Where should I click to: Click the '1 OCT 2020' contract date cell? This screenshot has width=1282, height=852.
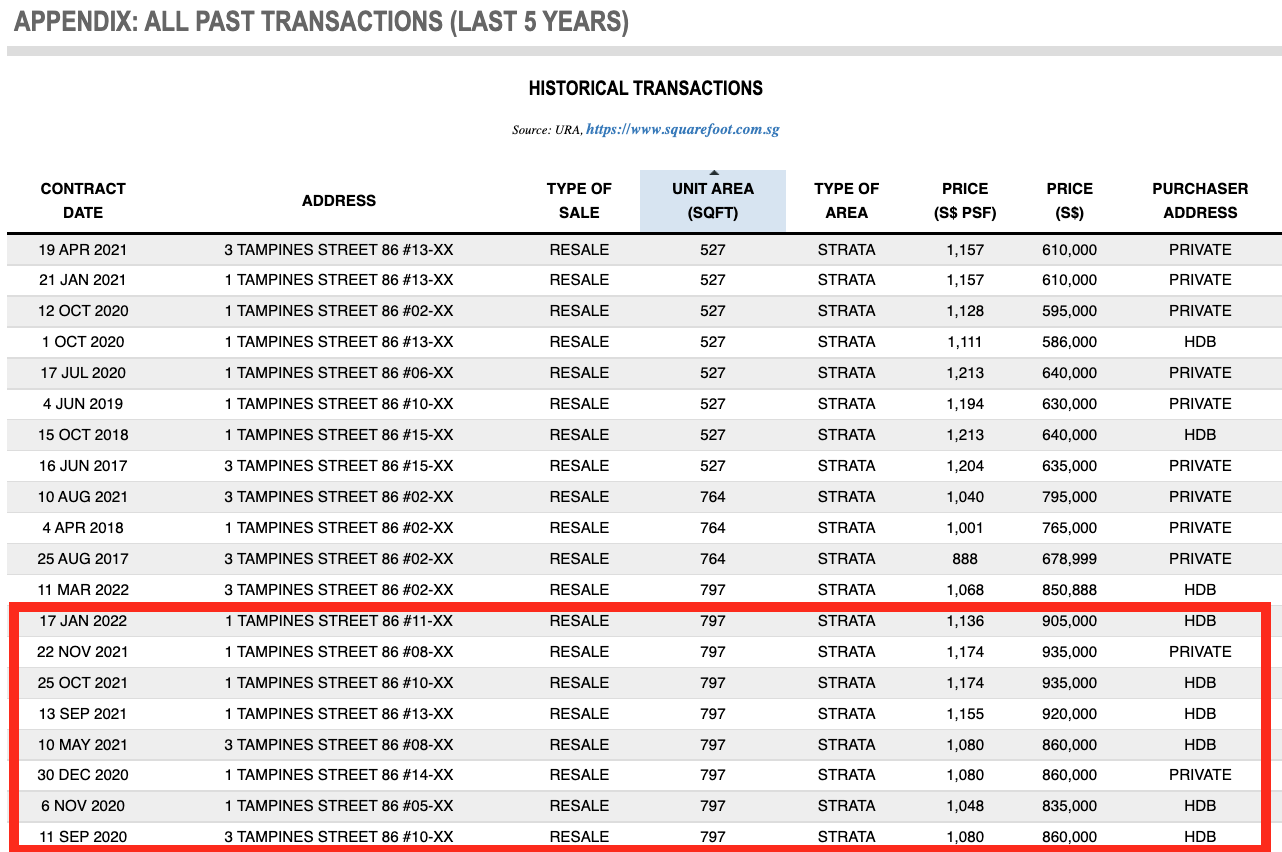click(83, 342)
